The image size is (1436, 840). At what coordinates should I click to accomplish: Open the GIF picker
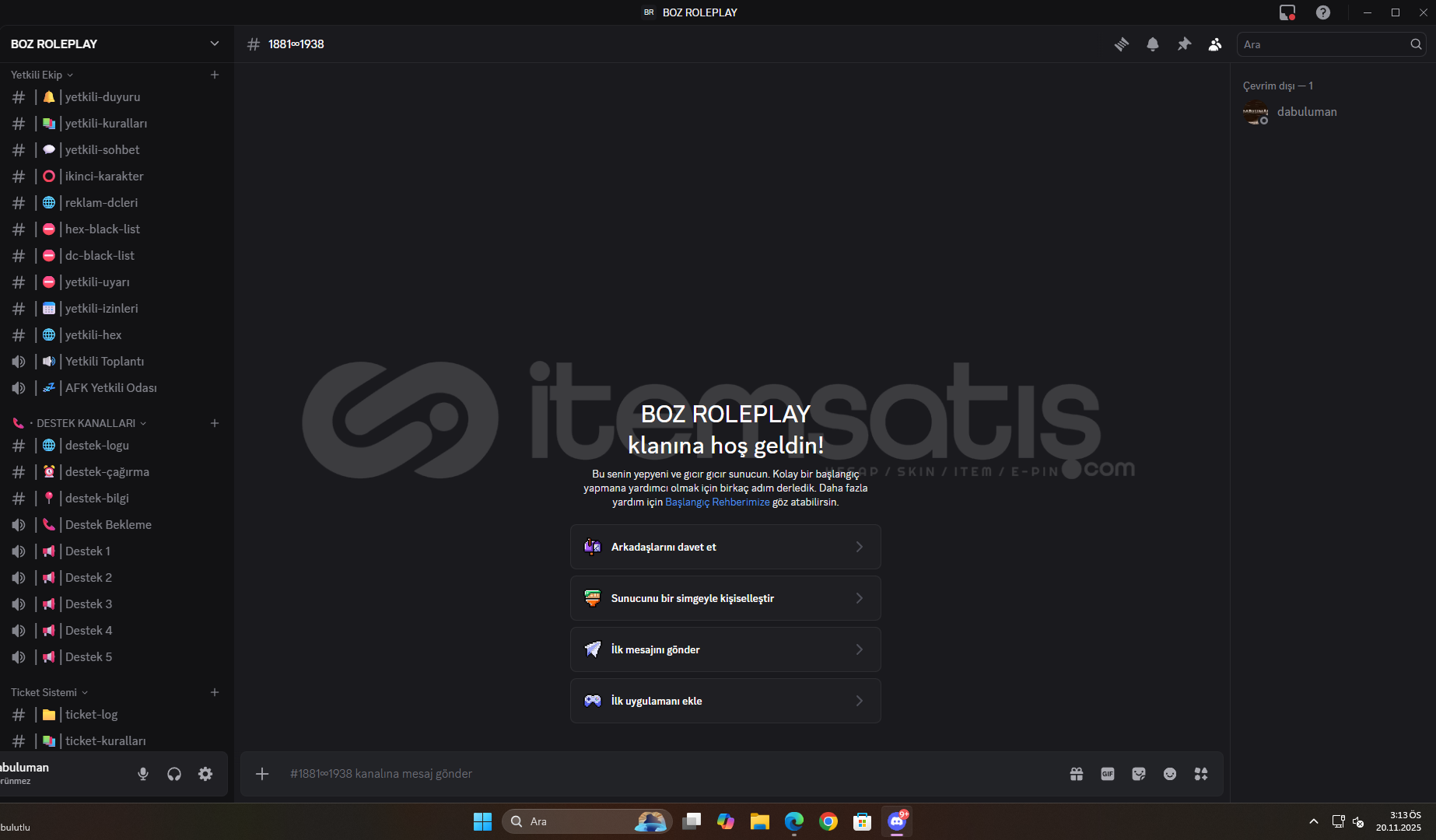tap(1108, 774)
